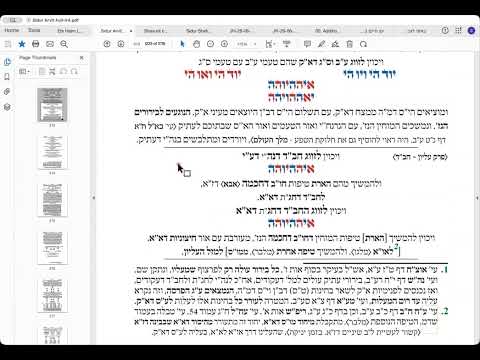The width and height of the screenshot is (480, 360).
Task: Close the active Sidur Arvit tab
Action: (x=131, y=31)
